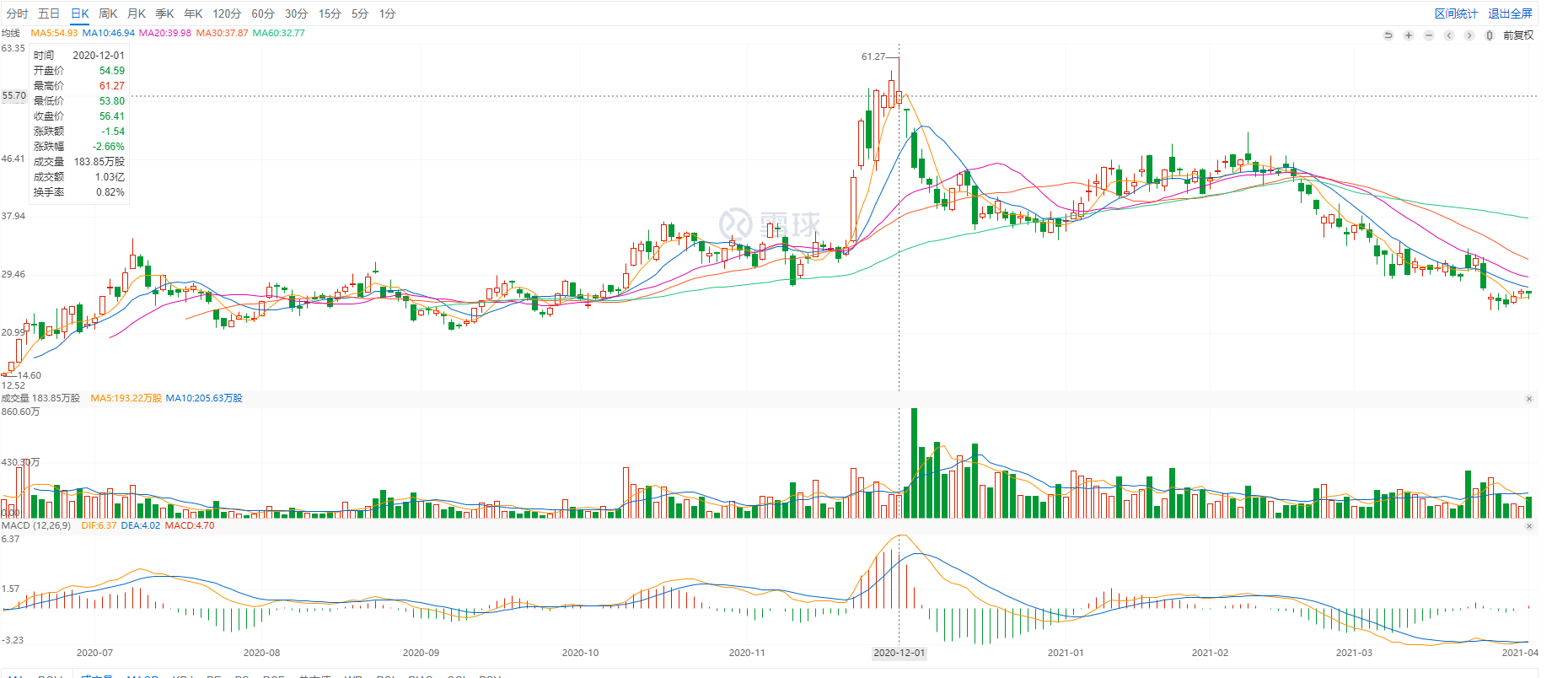Click the MA20:39.98 legend label

pos(165,33)
